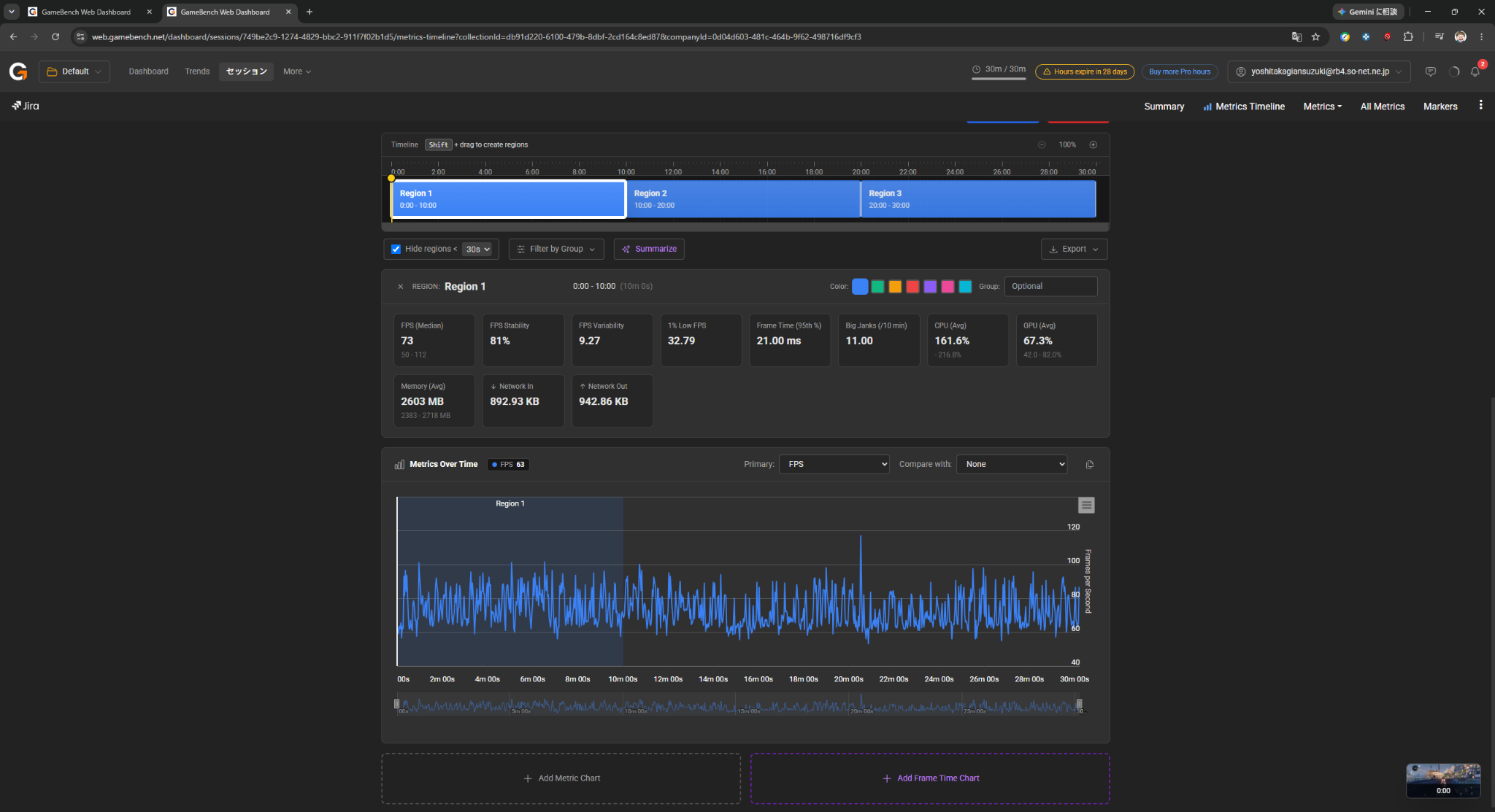Zoom out the timeline with minus icon
Viewport: 1495px width, 812px height.
click(x=1042, y=144)
